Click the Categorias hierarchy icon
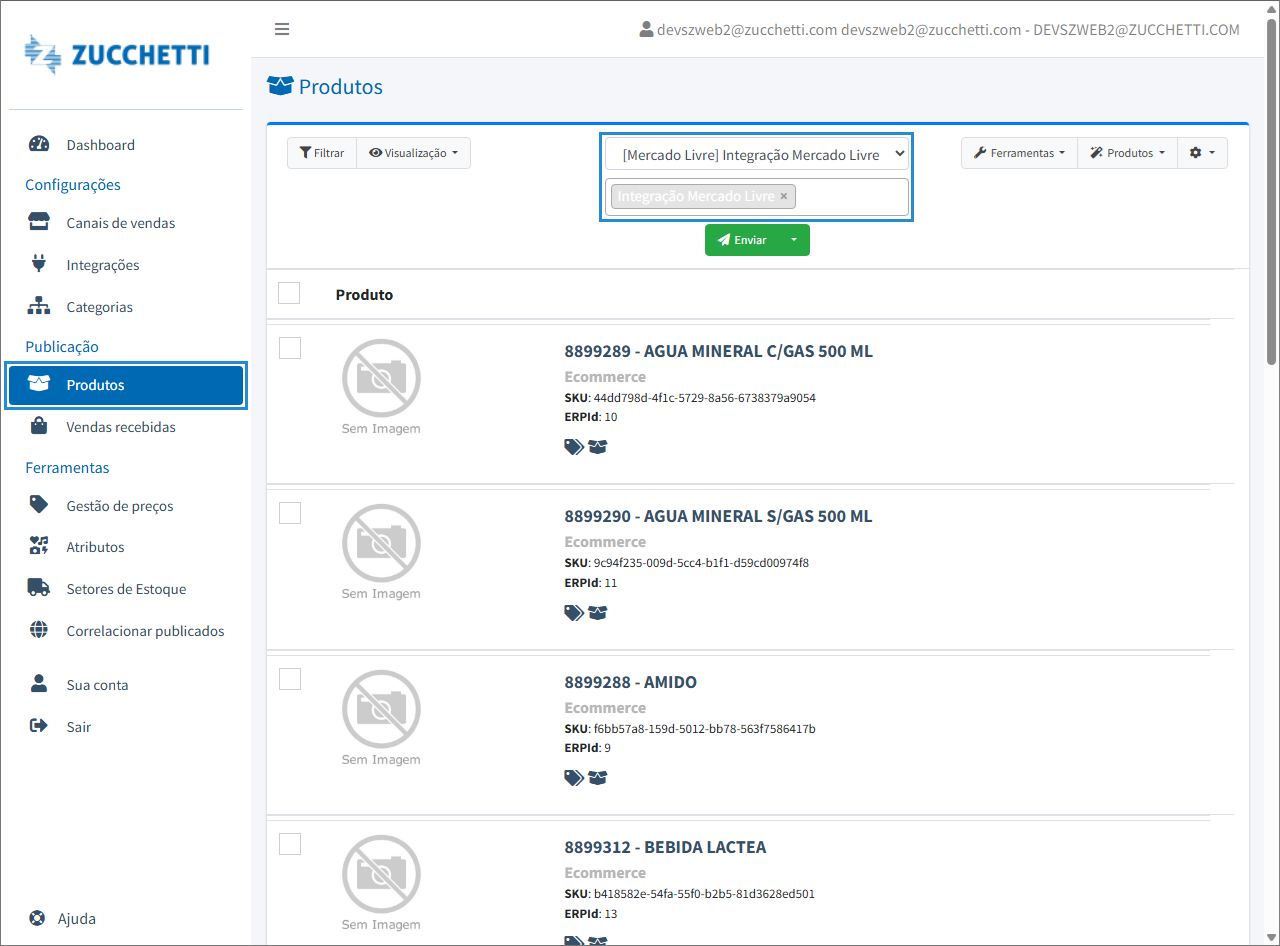1280x946 pixels. pyautogui.click(x=39, y=306)
